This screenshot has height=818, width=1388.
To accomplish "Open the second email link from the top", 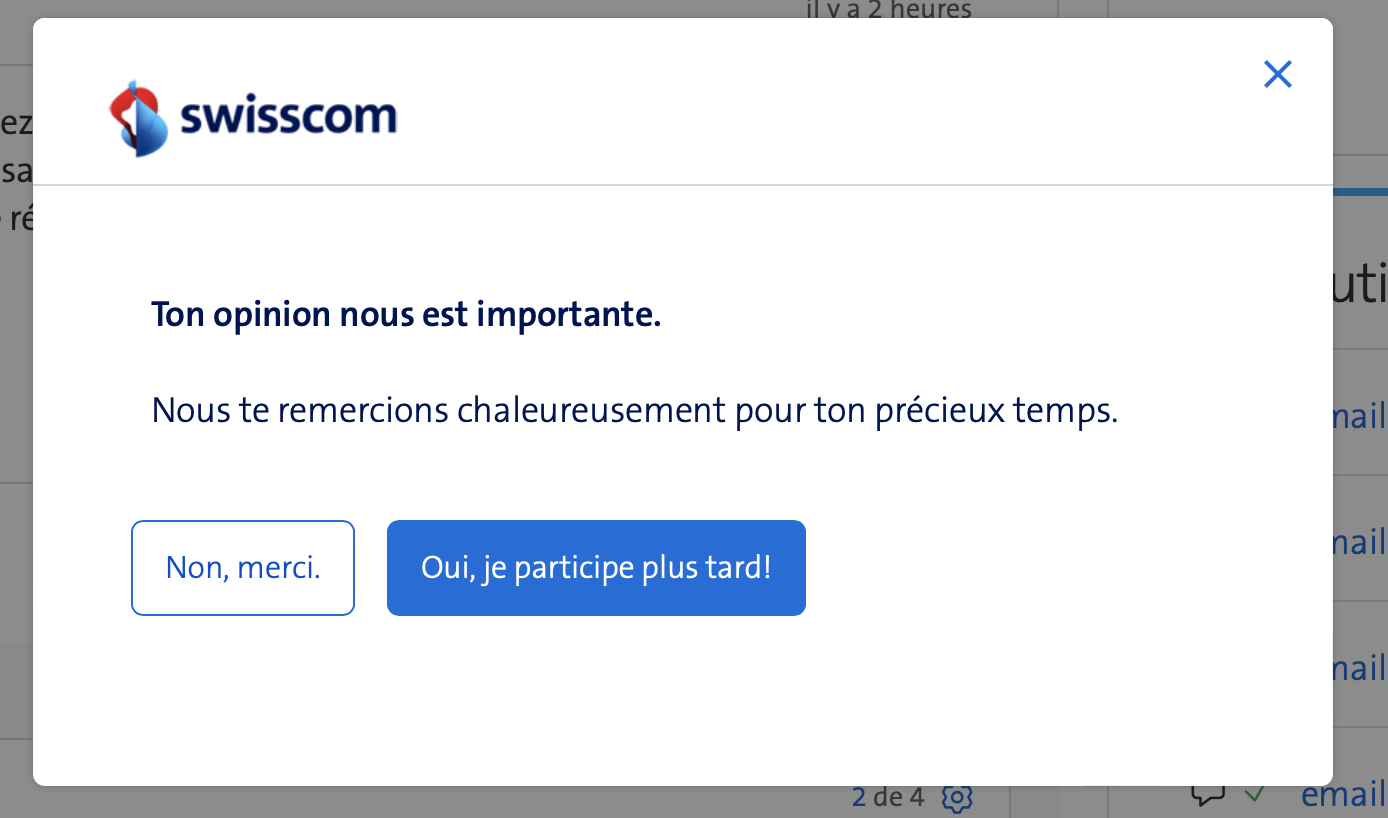I will click(x=1359, y=543).
